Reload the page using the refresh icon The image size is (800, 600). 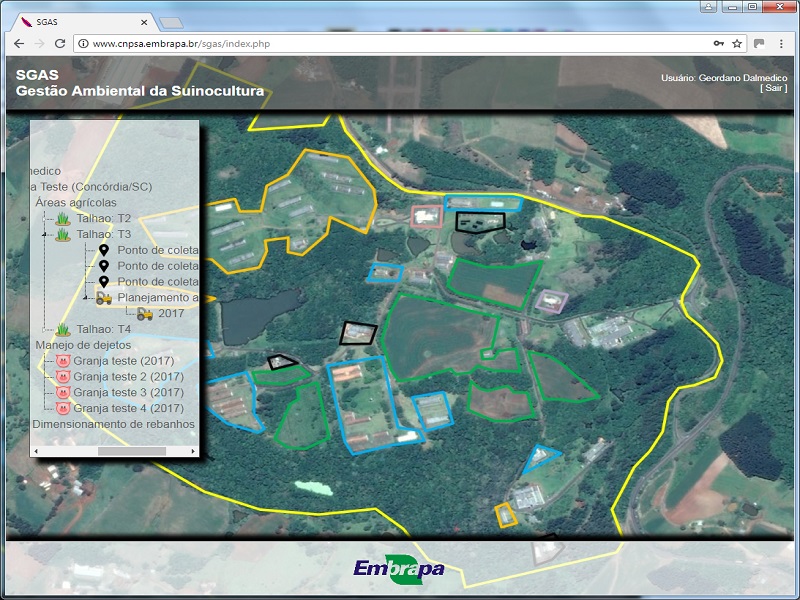point(60,44)
